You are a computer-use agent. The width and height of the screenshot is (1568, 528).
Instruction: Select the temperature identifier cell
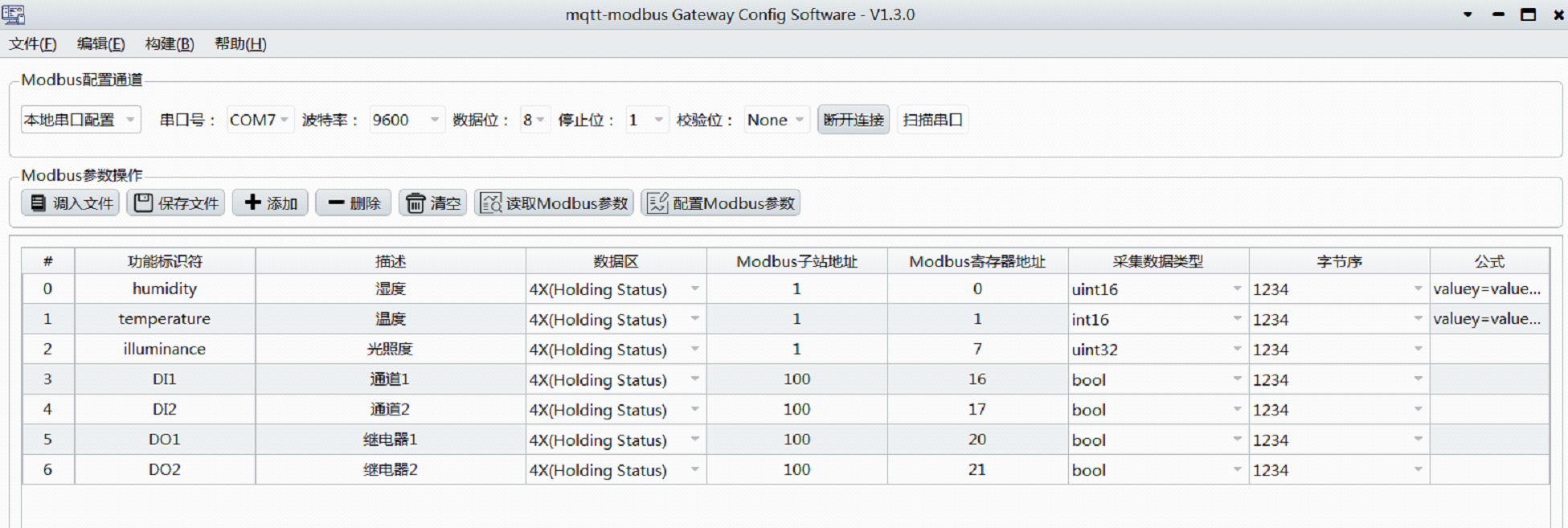(x=165, y=319)
